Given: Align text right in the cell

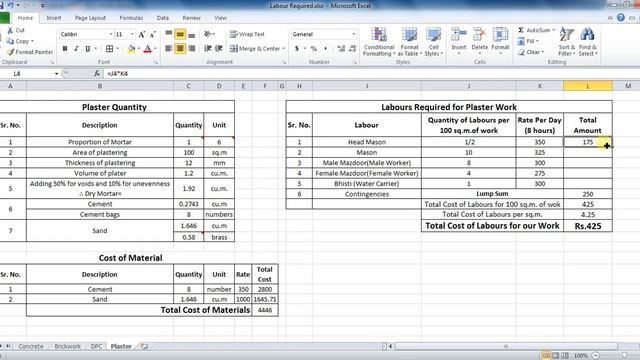Looking at the screenshot, I should pyautogui.click(x=191, y=49).
